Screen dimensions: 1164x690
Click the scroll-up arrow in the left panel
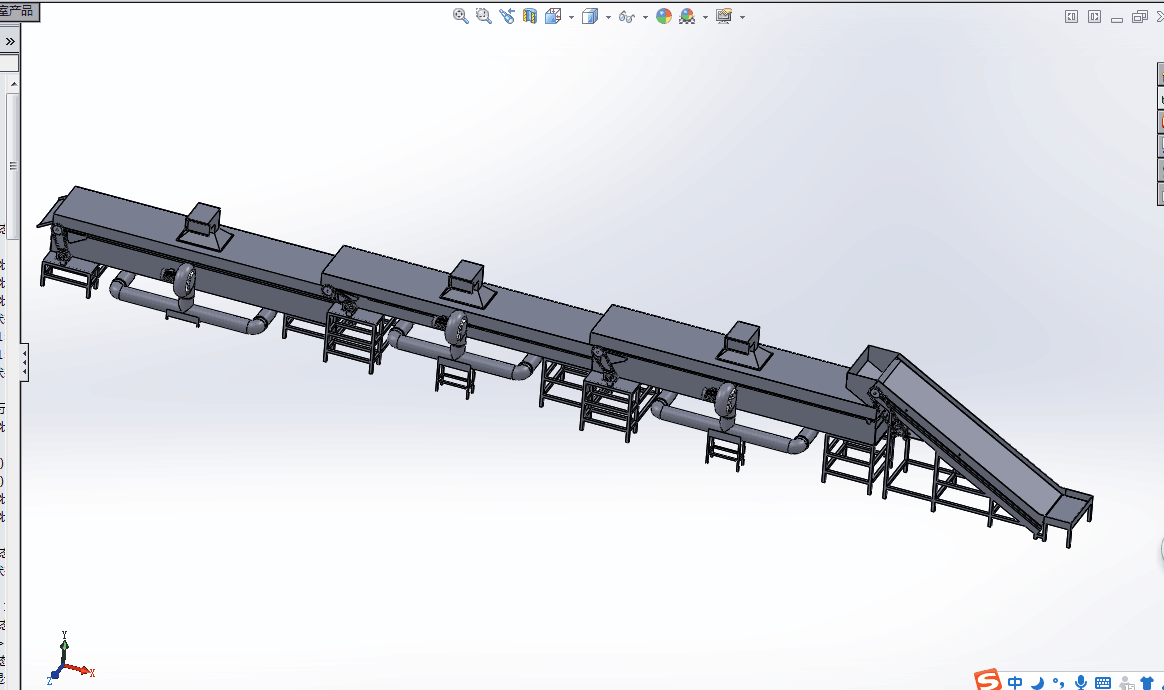coord(13,85)
